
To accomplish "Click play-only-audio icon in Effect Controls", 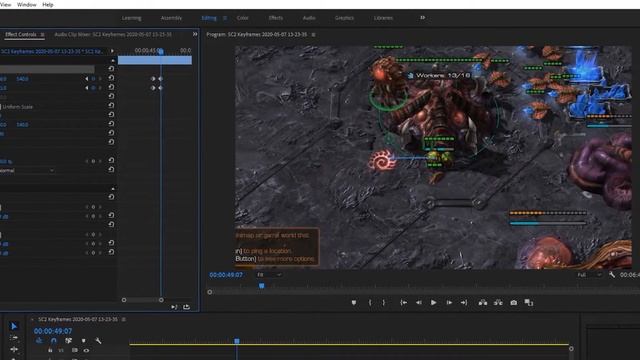I will (x=174, y=307).
